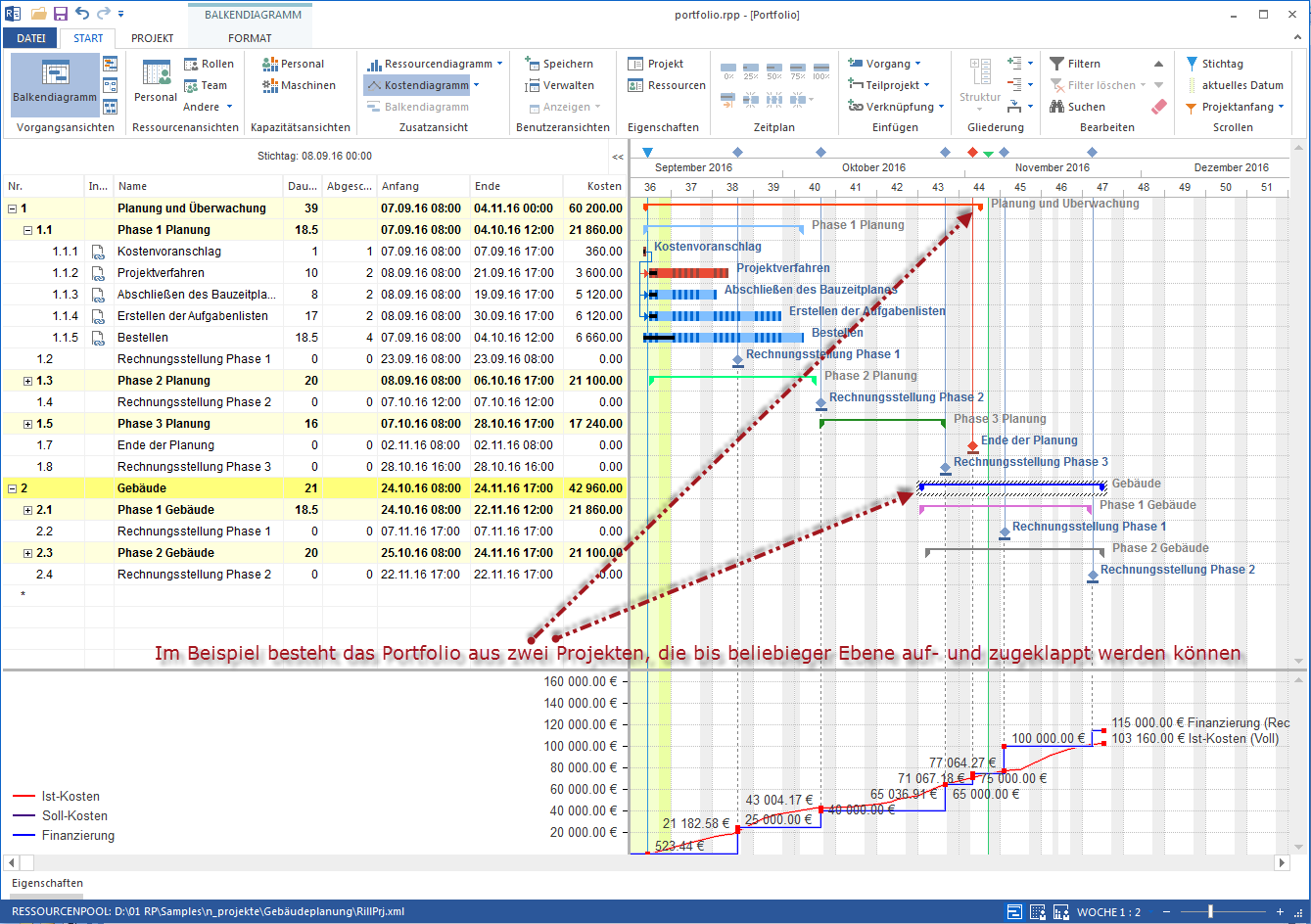Open the DATEI menu tab
The image size is (1311, 924).
(30, 38)
